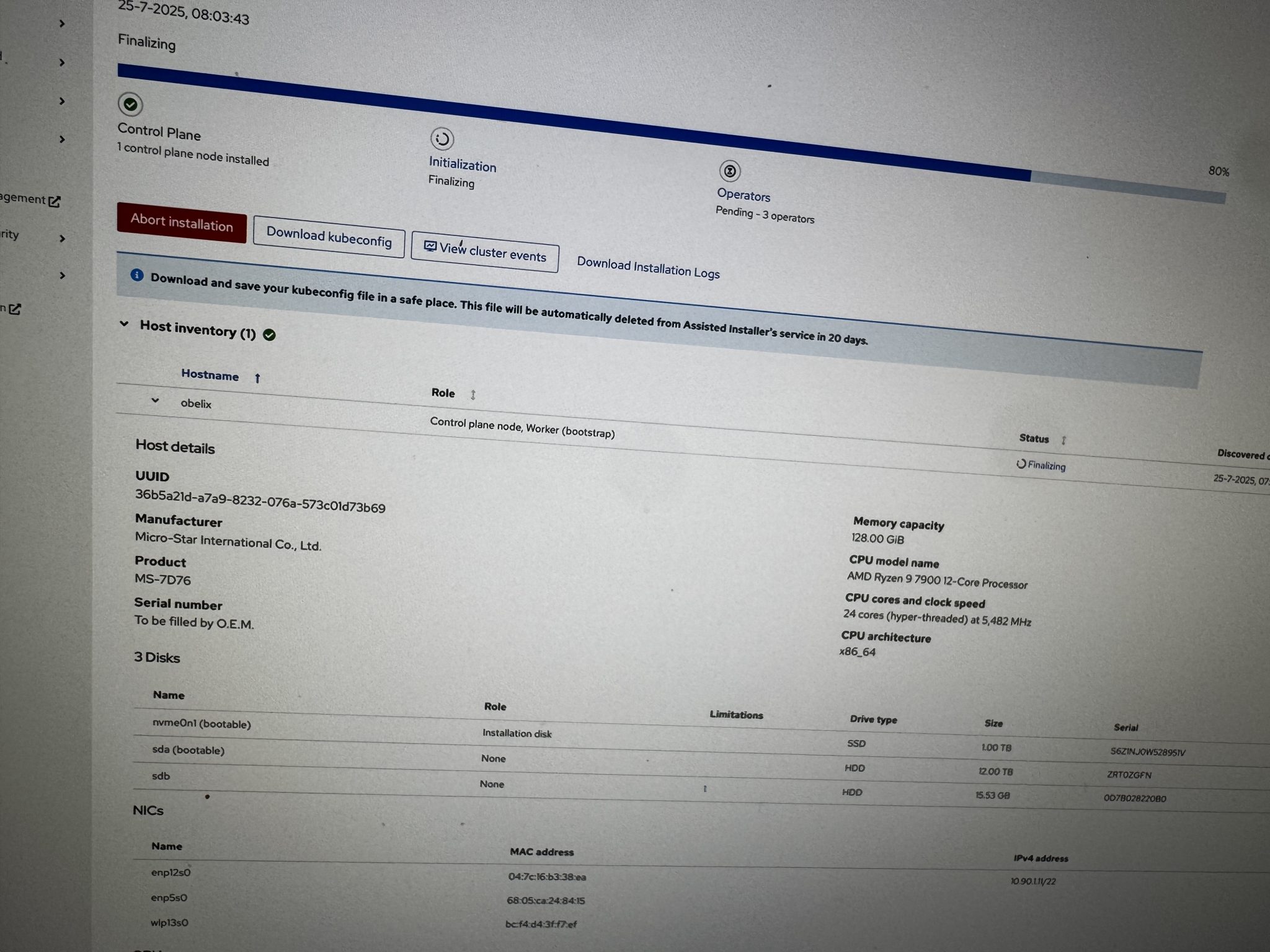Toggle Status column sort order
1270x952 pixels.
(1064, 439)
